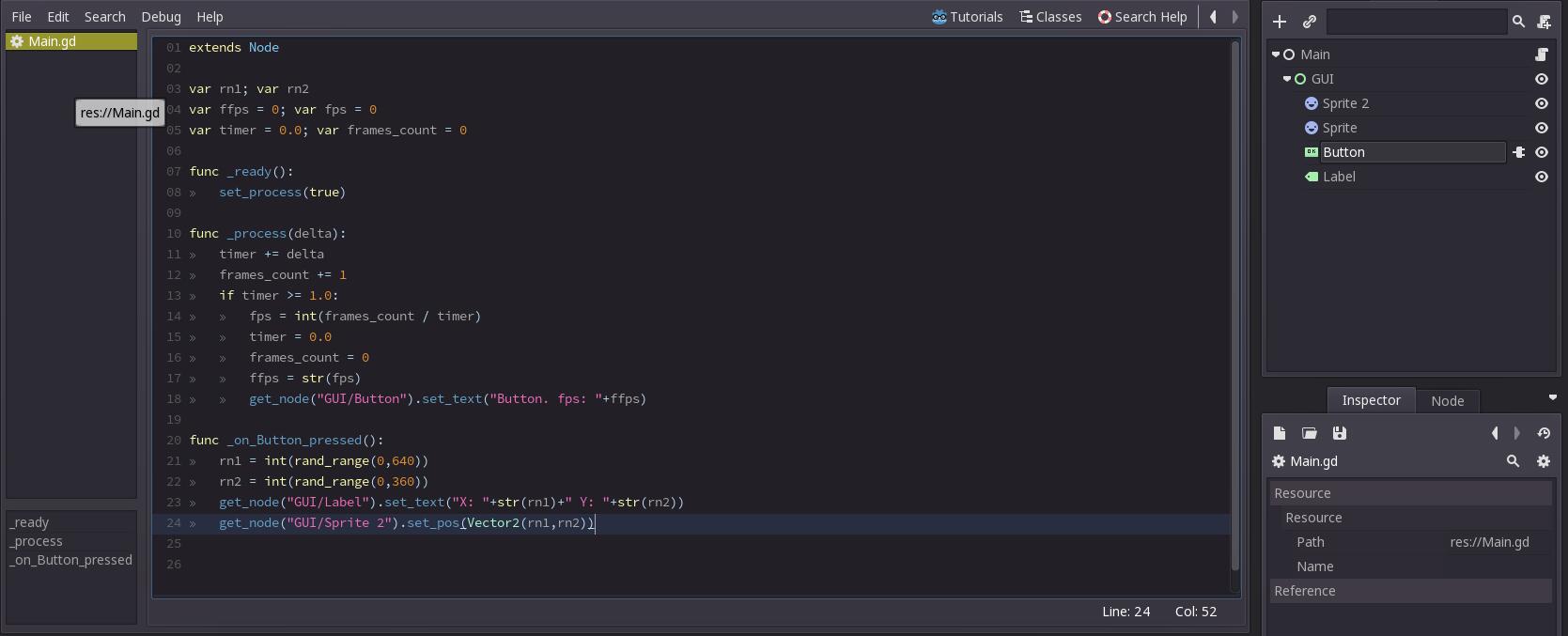The width and height of the screenshot is (1568, 636).
Task: Open the script attached to the Main node
Action: coord(1542,54)
